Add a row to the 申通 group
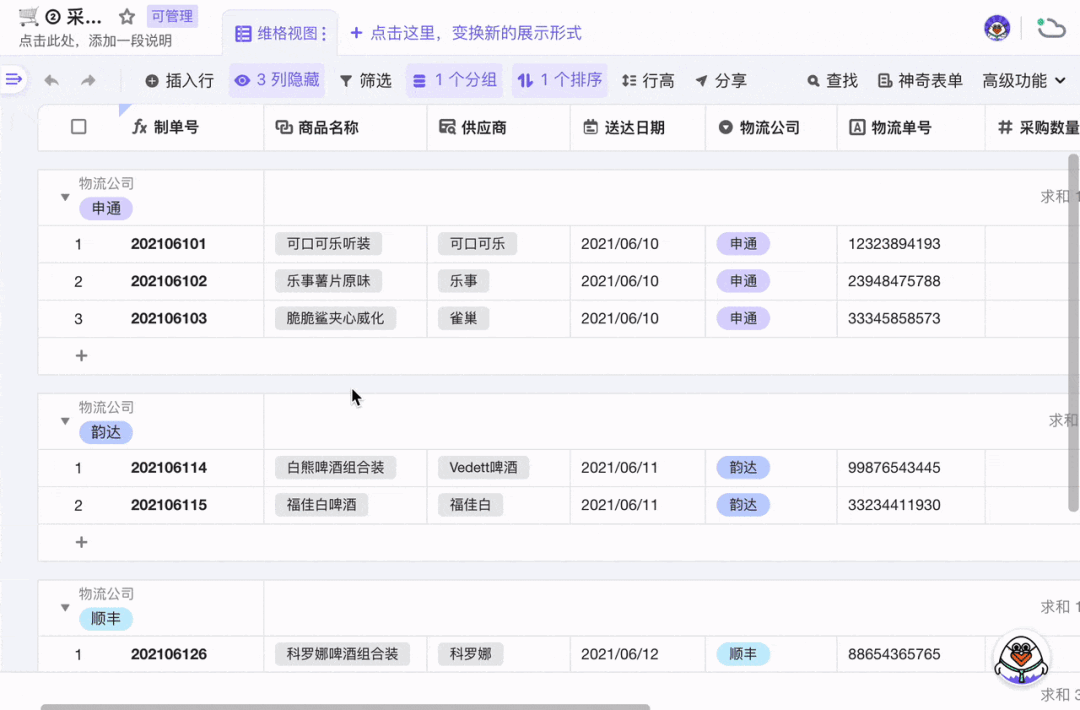The image size is (1080, 710). pyautogui.click(x=81, y=355)
